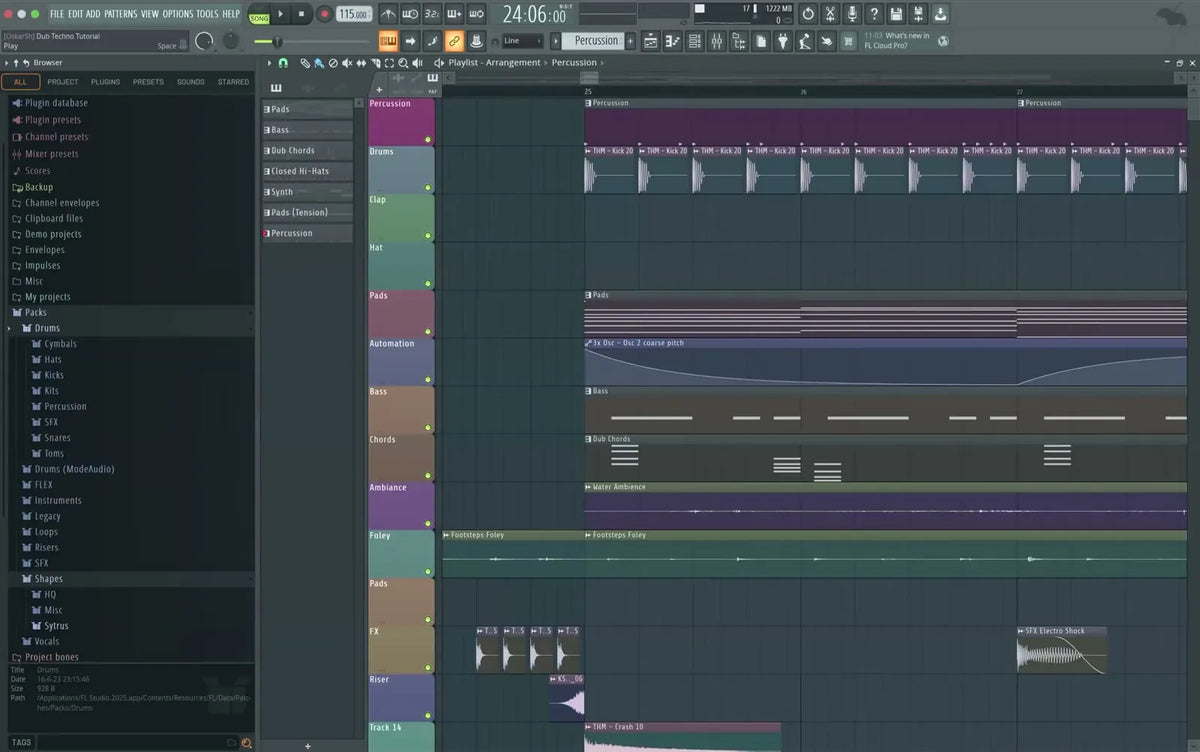Select the Dub Chords pattern in picker
This screenshot has width=1200, height=752.
point(307,151)
